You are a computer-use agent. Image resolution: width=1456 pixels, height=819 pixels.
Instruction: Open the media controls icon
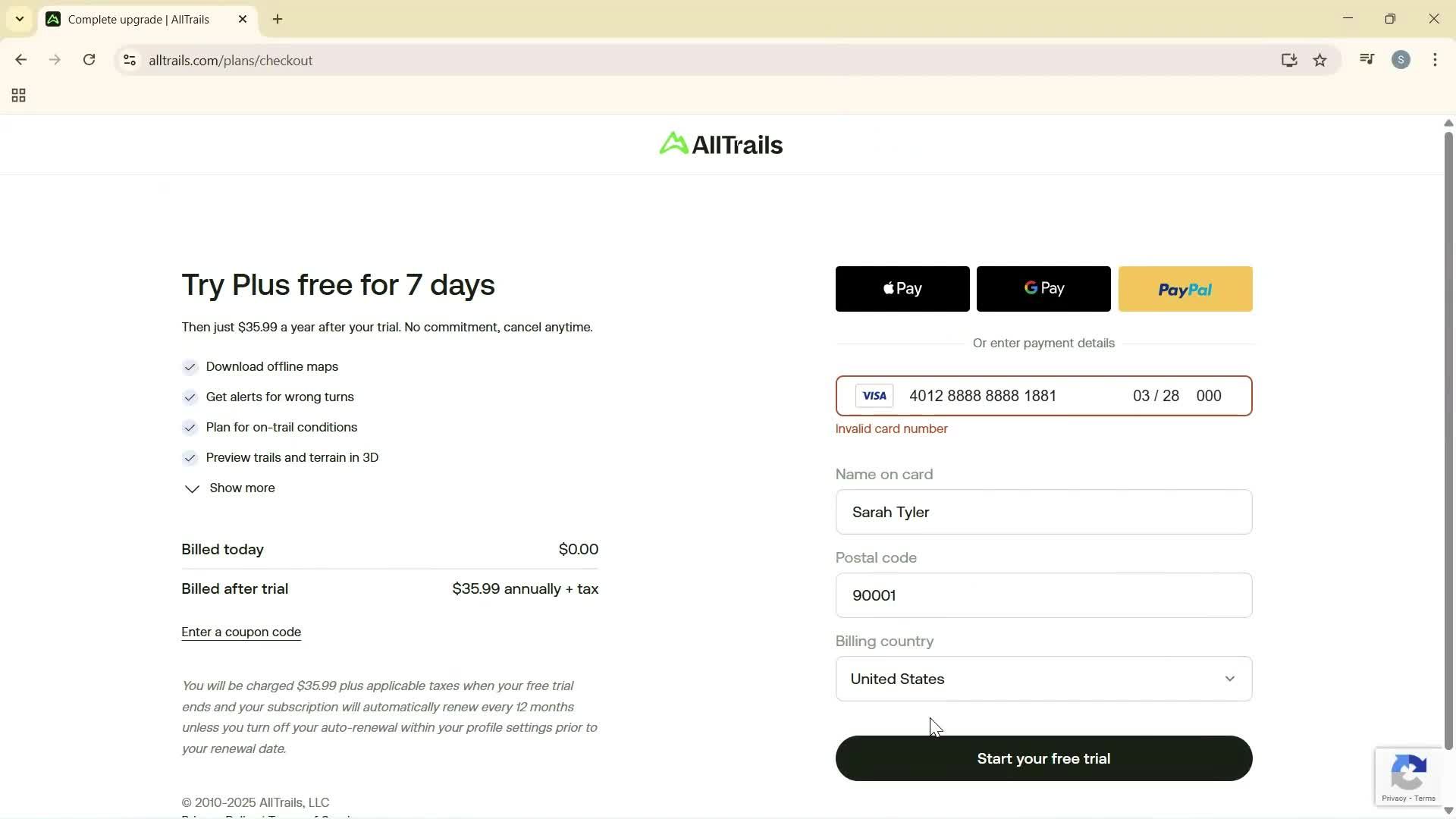pyautogui.click(x=1365, y=60)
